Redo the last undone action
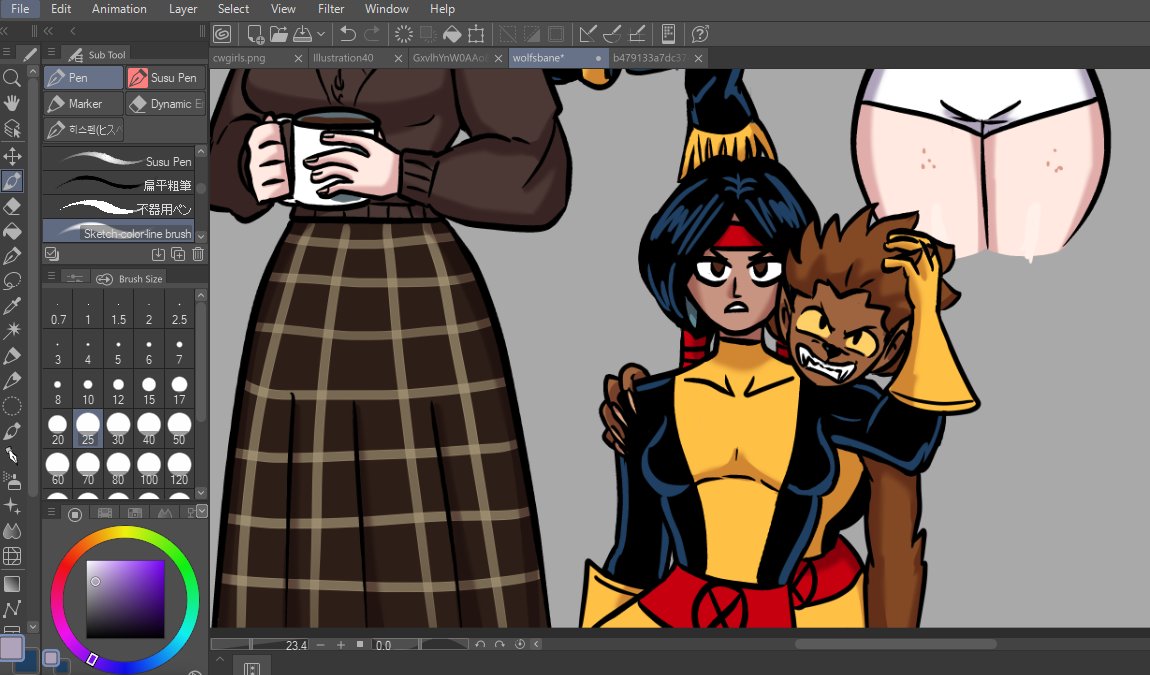The height and width of the screenshot is (675, 1150). click(x=373, y=34)
